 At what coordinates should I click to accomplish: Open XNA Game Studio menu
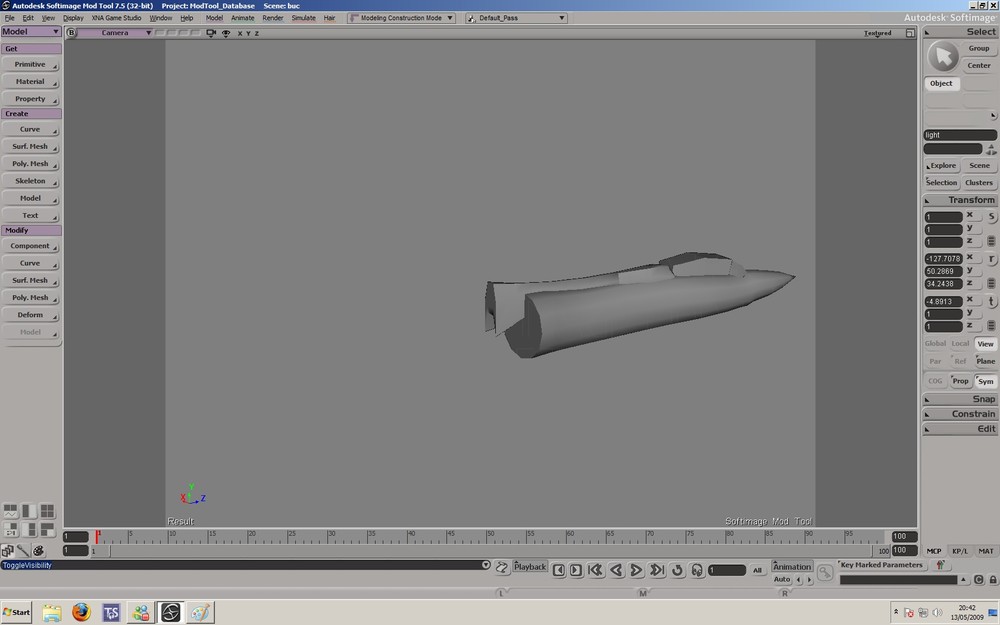tap(116, 18)
